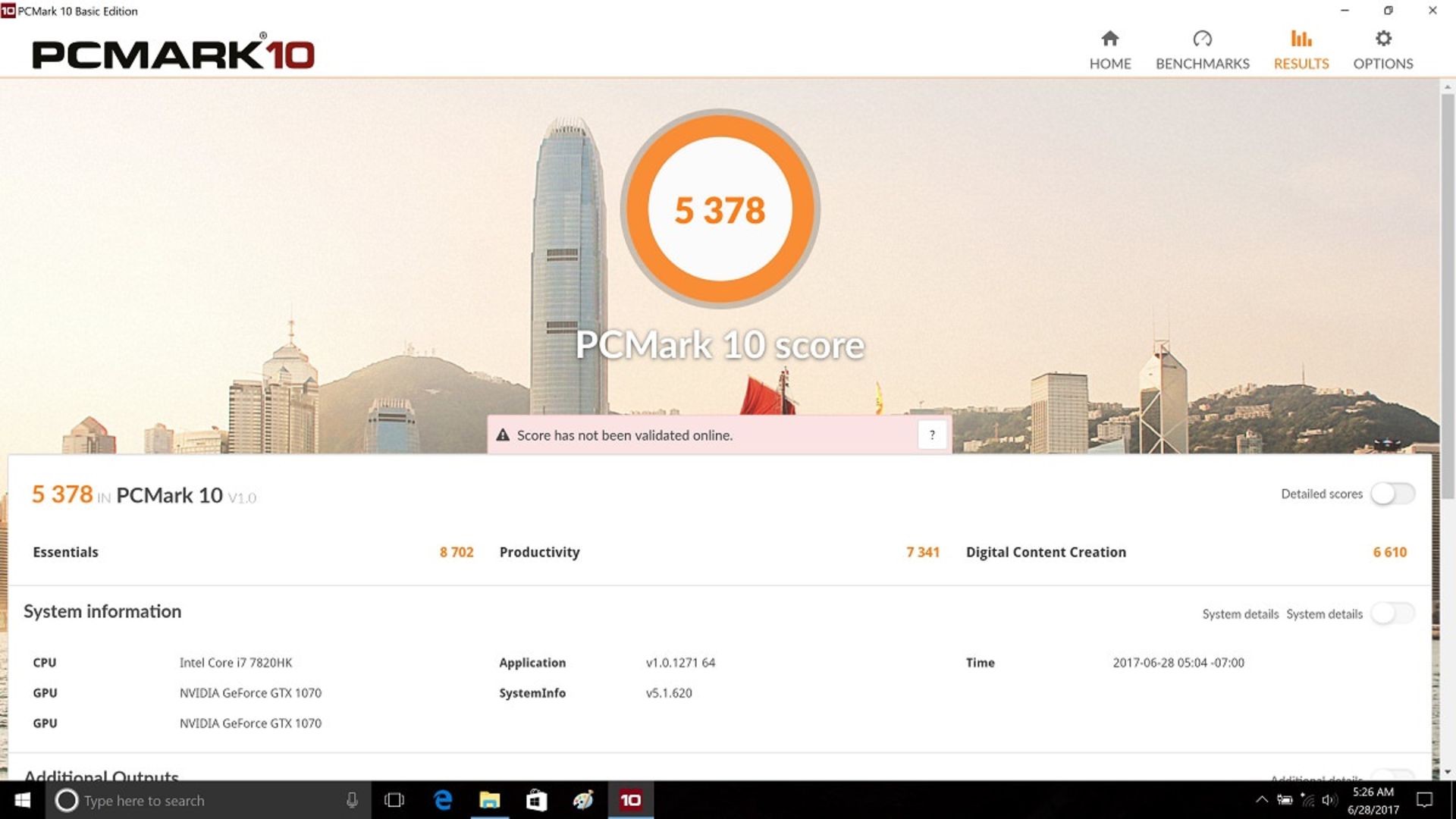1456x819 pixels.
Task: Show hidden system tray icons
Action: (1261, 800)
